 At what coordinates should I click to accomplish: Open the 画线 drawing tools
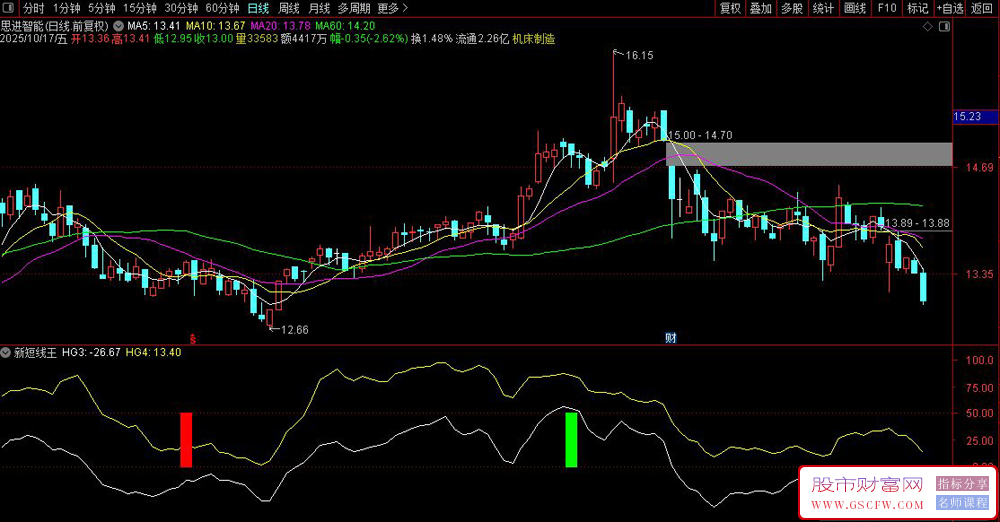[855, 8]
